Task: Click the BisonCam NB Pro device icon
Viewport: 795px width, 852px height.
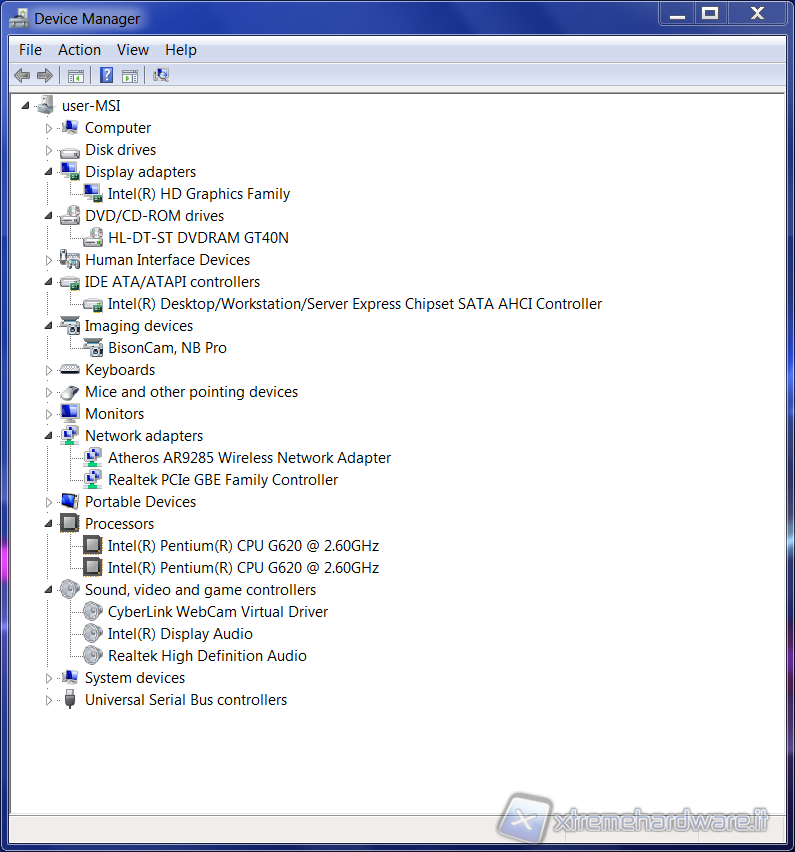Action: [93, 348]
